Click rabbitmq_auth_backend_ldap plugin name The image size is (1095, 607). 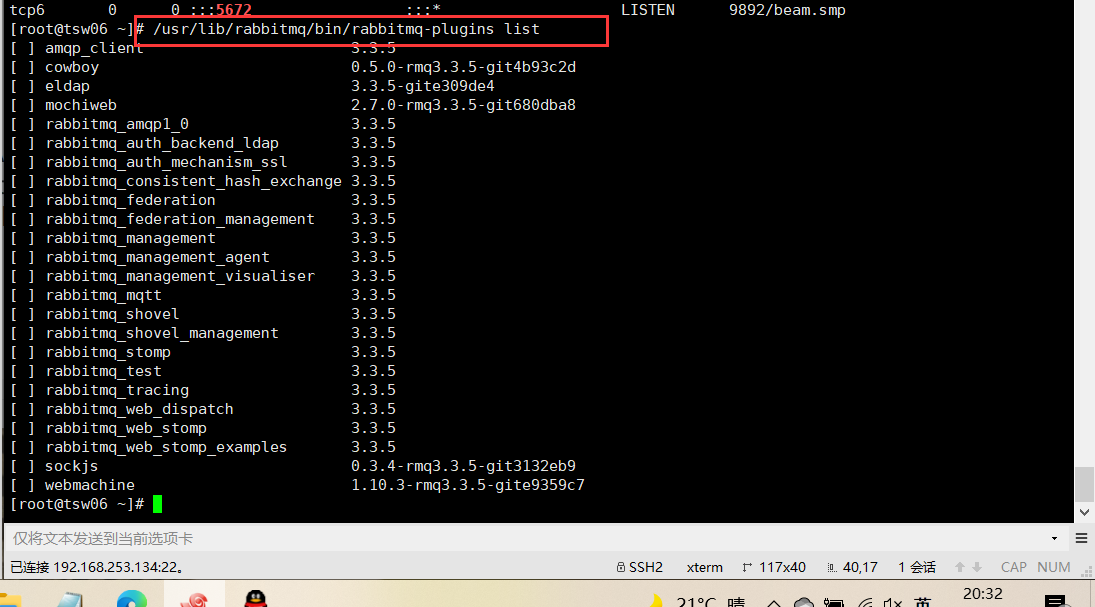(162, 142)
